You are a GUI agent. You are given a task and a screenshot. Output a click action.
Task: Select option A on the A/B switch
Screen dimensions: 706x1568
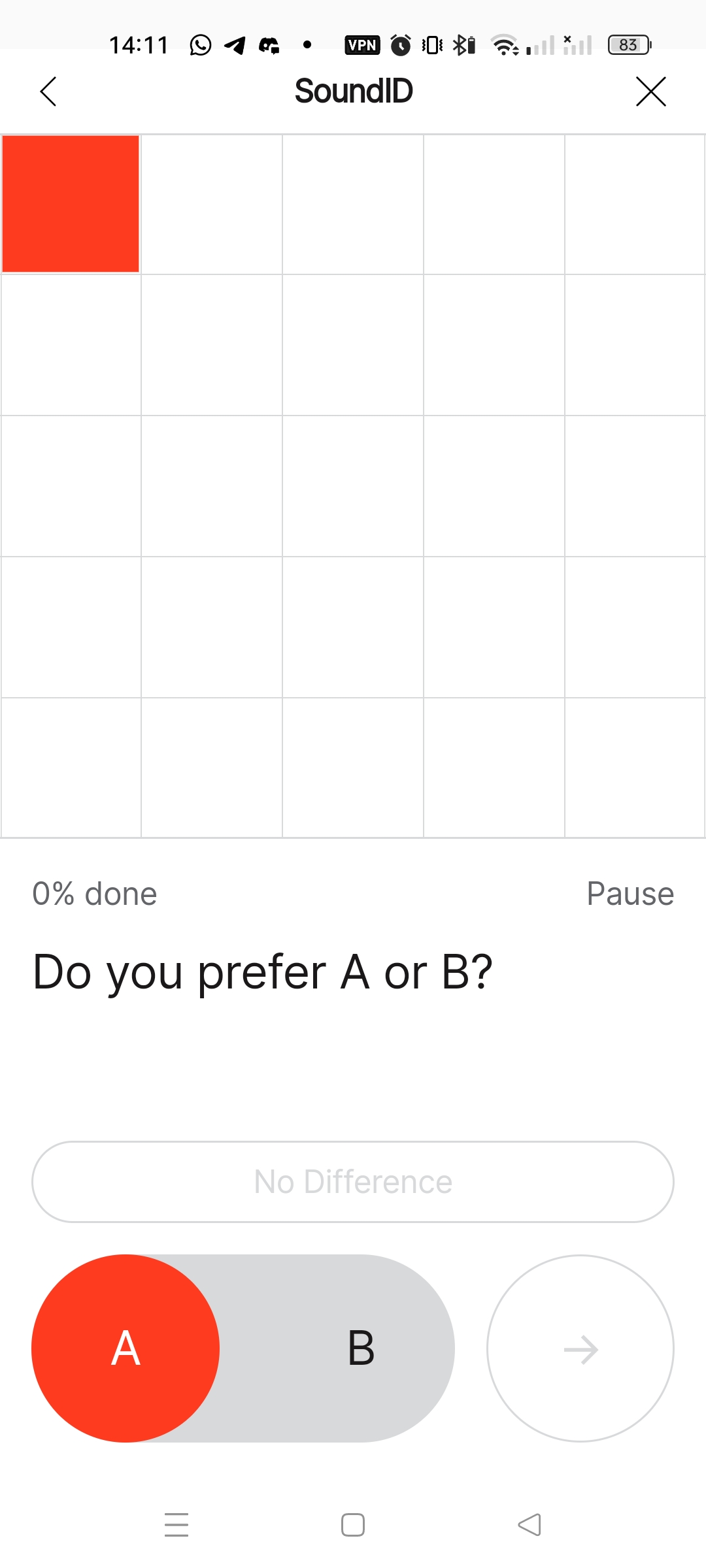tap(126, 1348)
